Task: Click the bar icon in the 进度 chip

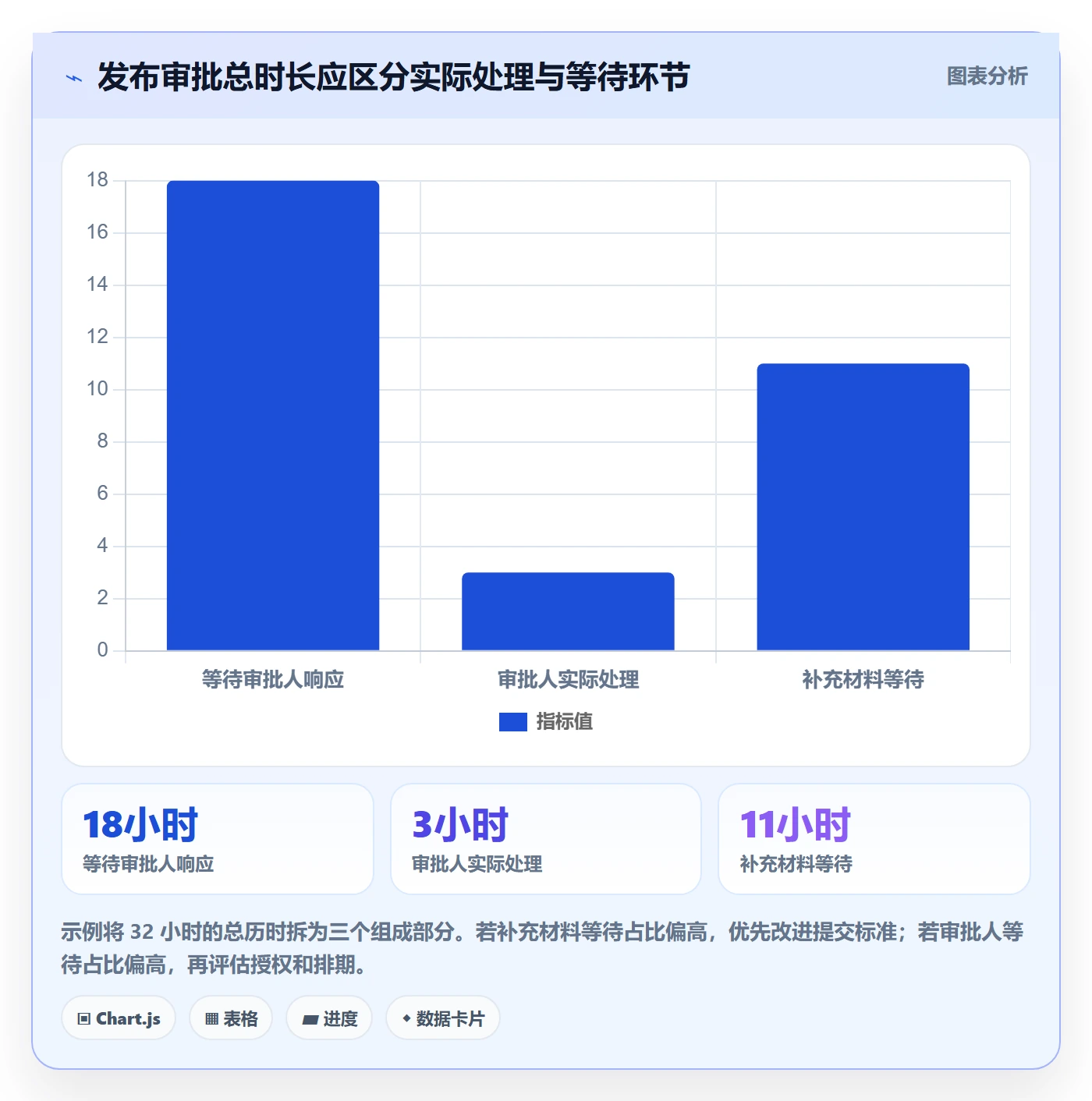Action: (310, 1019)
